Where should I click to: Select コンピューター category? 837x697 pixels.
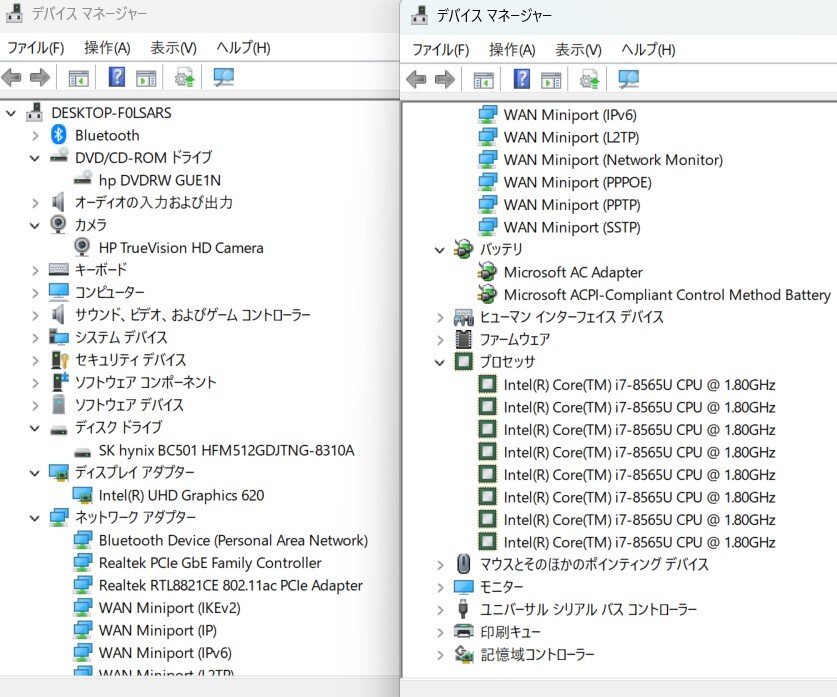110,292
